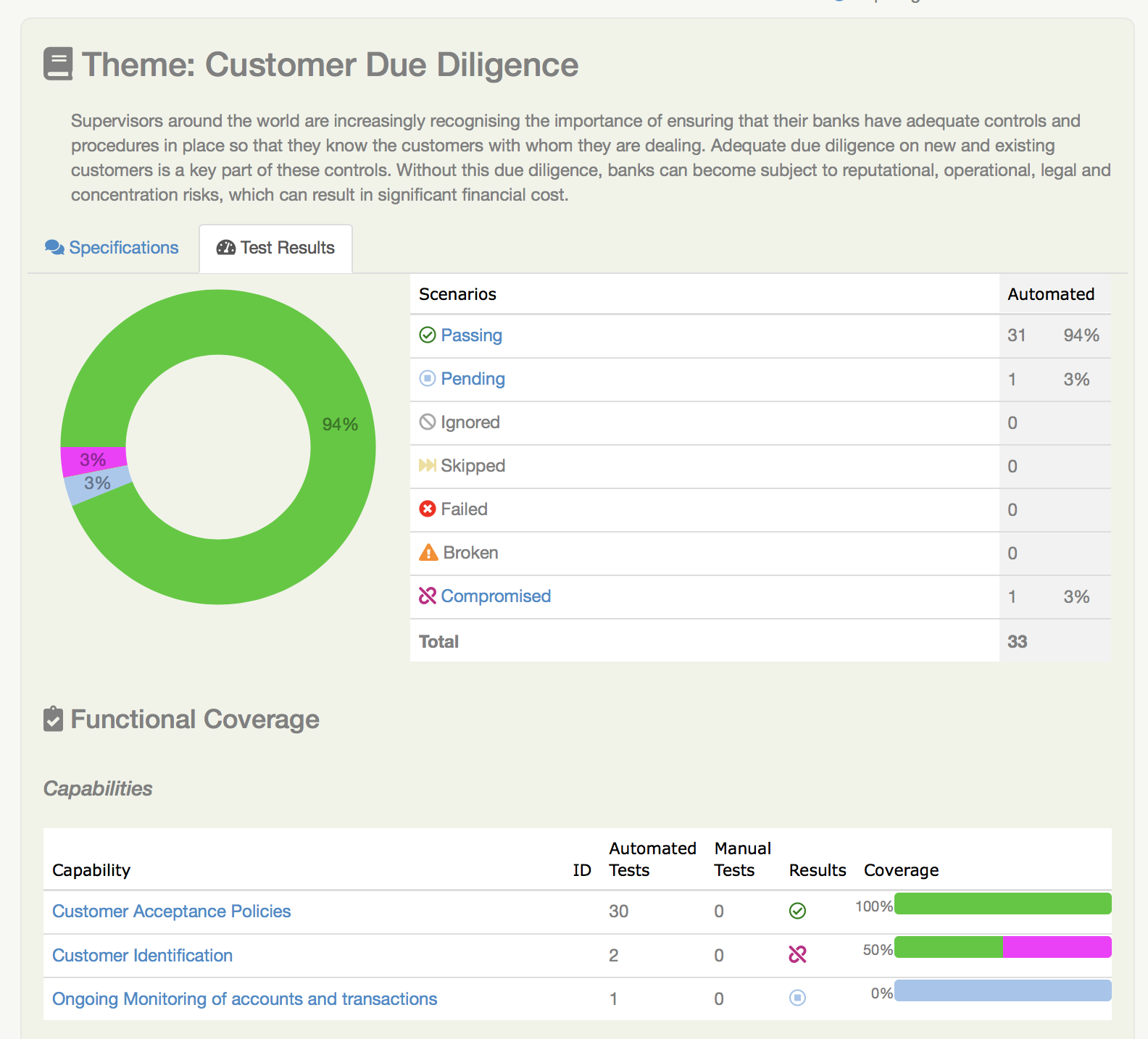Click the Customer Identification 50% coverage bar
The height and width of the screenshot is (1039, 1148).
click(1002, 948)
